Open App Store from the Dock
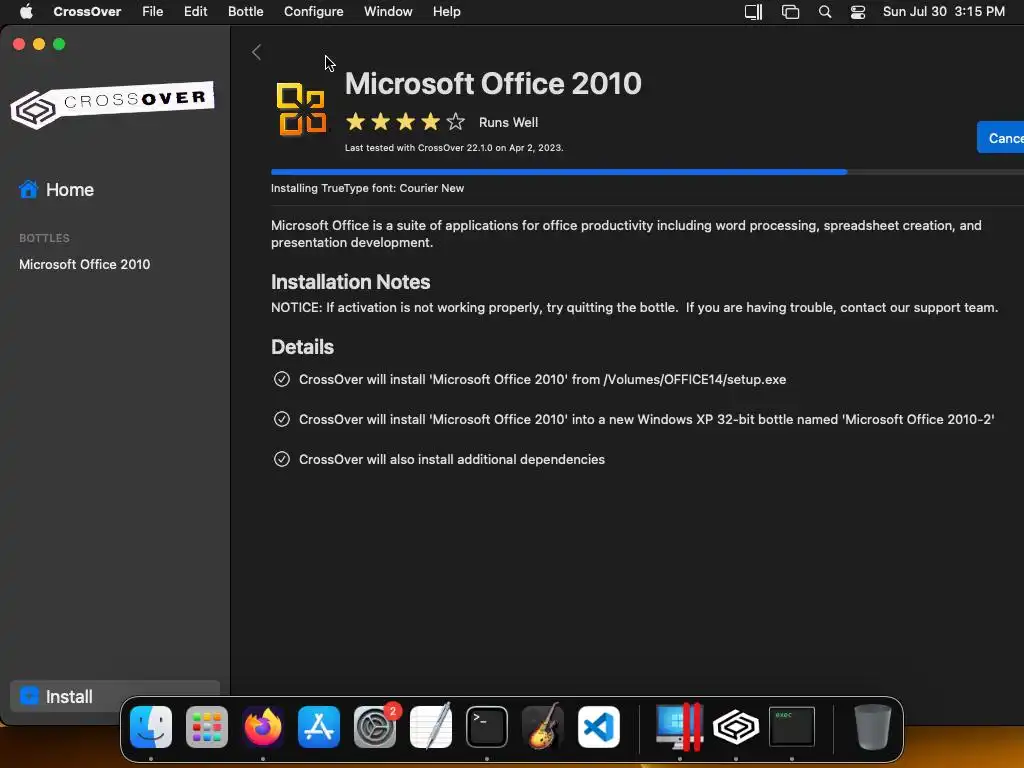The image size is (1024, 768). (x=319, y=727)
